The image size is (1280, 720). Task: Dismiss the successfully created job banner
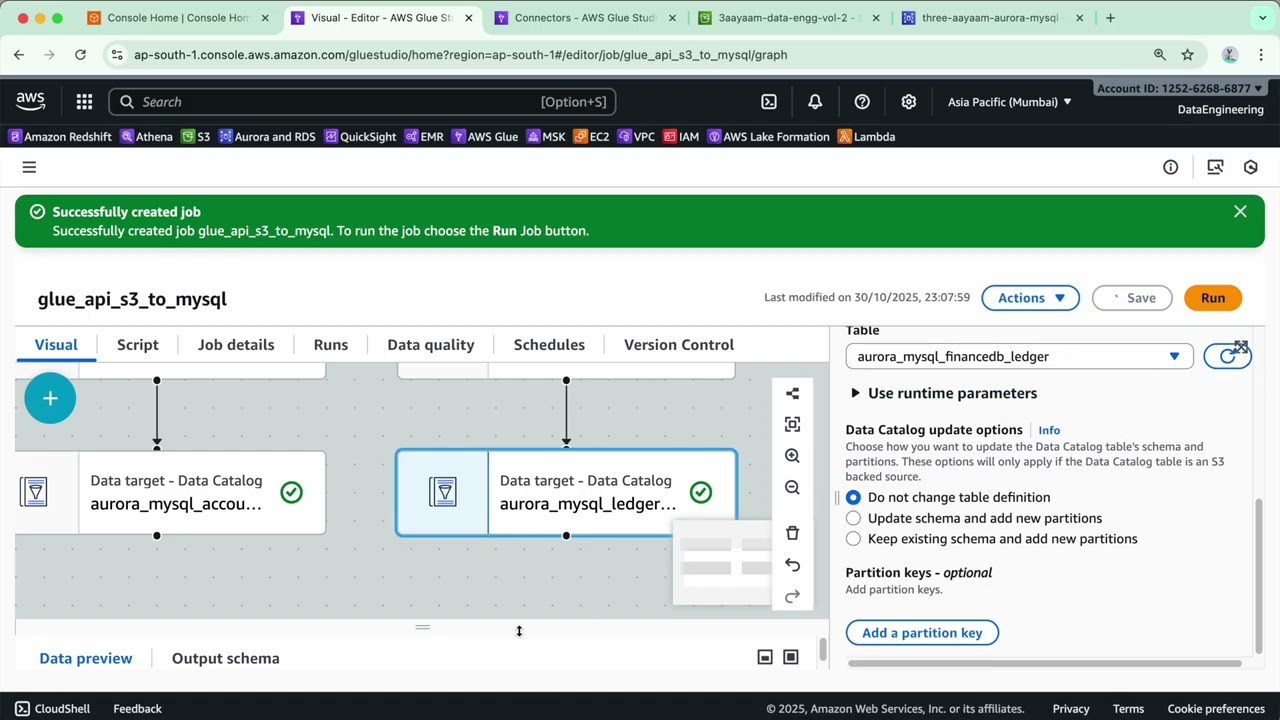[x=1240, y=211]
